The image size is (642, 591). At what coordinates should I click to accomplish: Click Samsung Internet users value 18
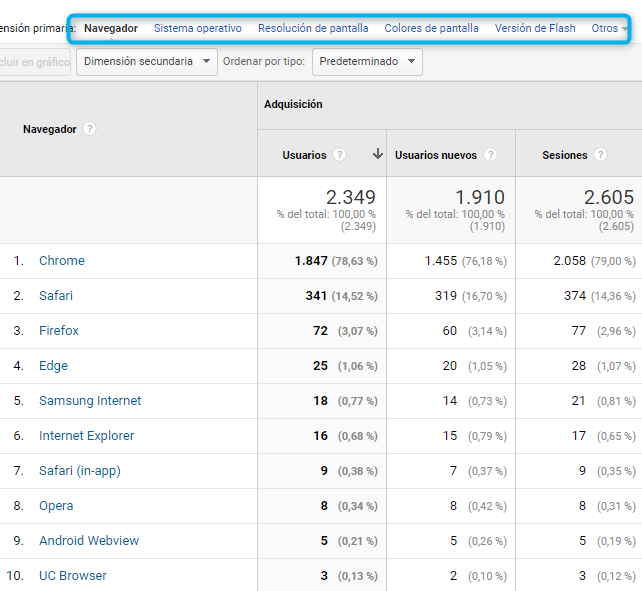(321, 401)
